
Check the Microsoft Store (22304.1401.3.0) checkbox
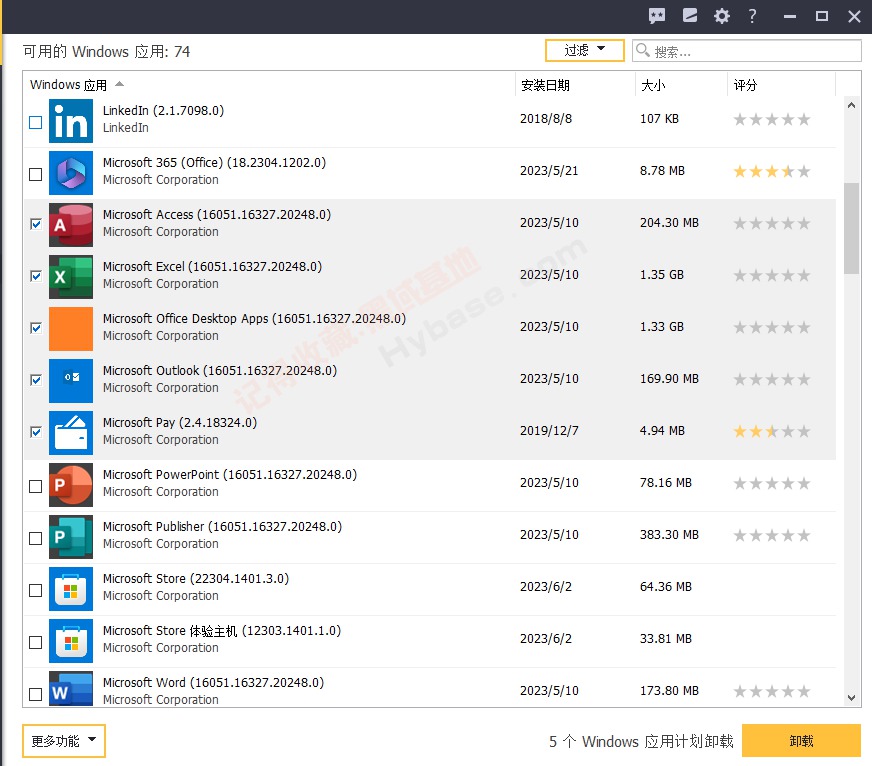pos(36,590)
